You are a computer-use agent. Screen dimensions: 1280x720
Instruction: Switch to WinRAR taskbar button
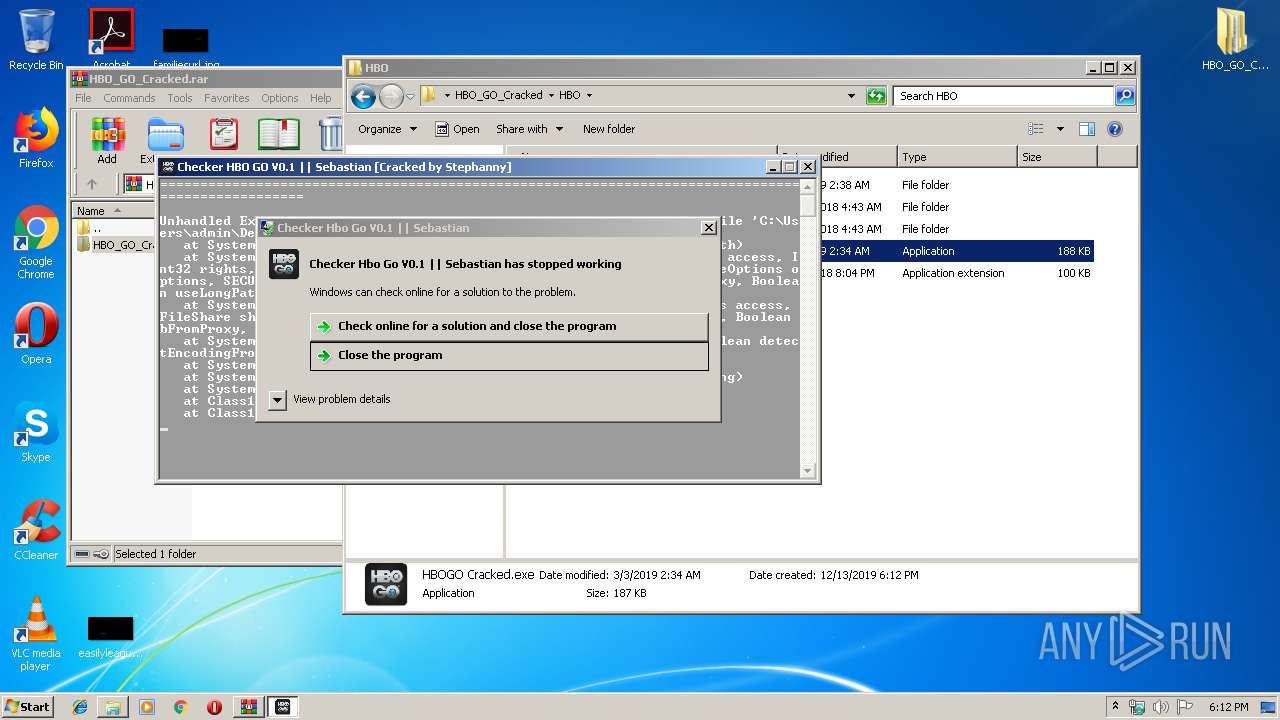click(248, 706)
